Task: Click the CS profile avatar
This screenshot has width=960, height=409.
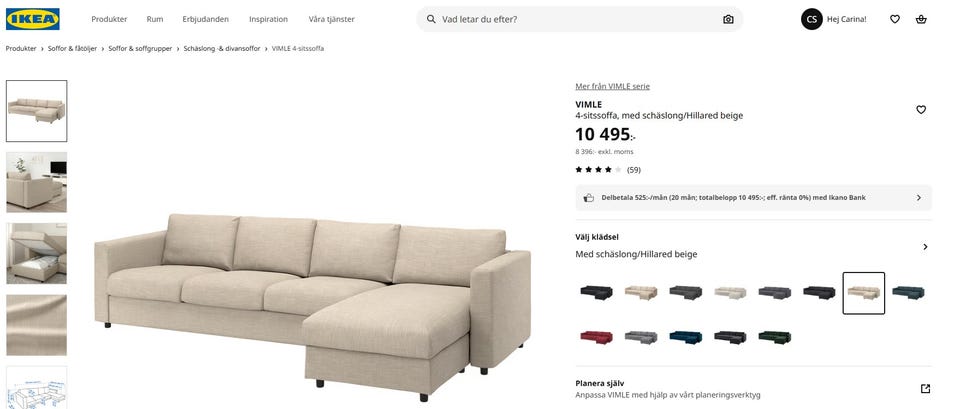Action: [x=811, y=19]
